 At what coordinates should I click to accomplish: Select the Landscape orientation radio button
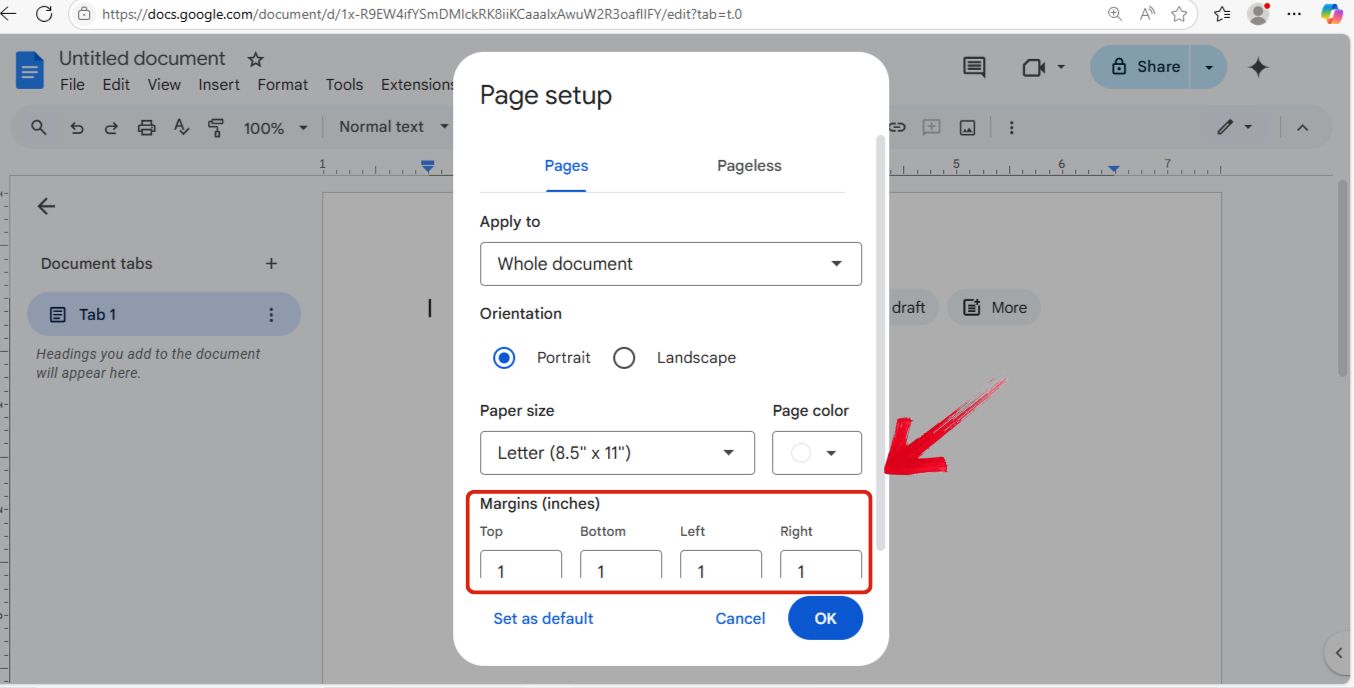624,357
